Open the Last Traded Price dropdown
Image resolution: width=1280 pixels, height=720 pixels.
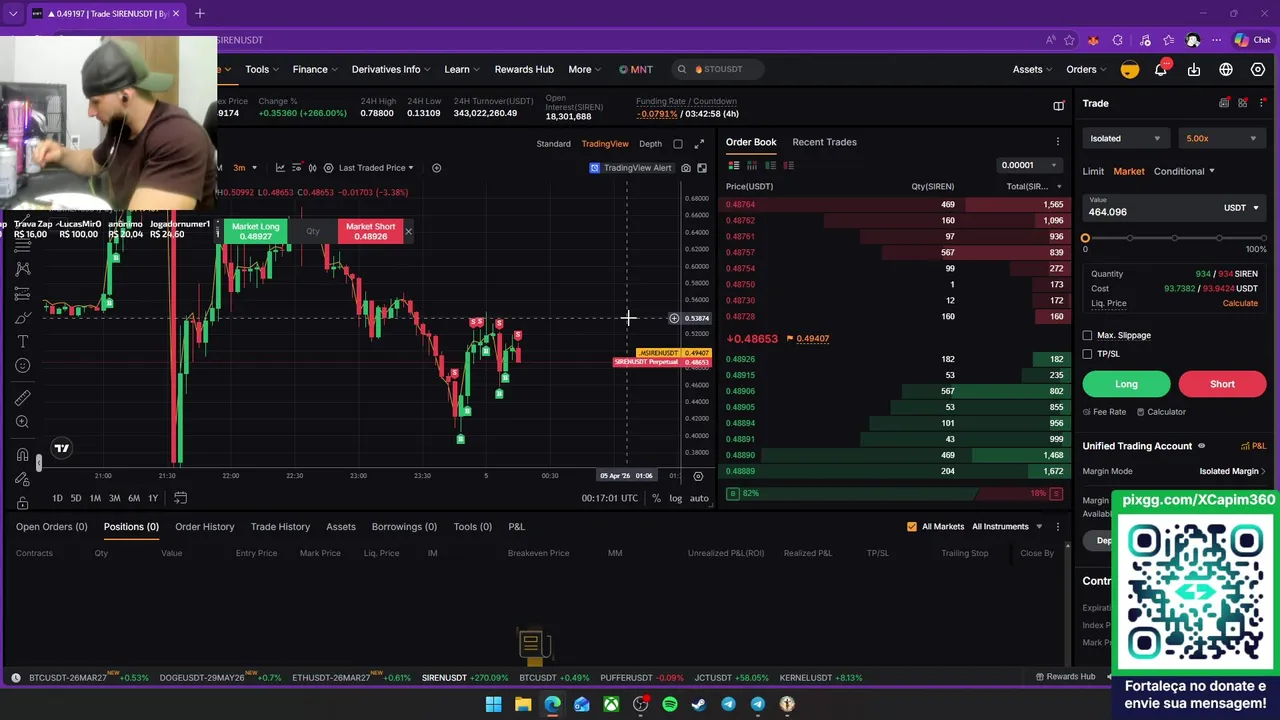[x=376, y=168]
